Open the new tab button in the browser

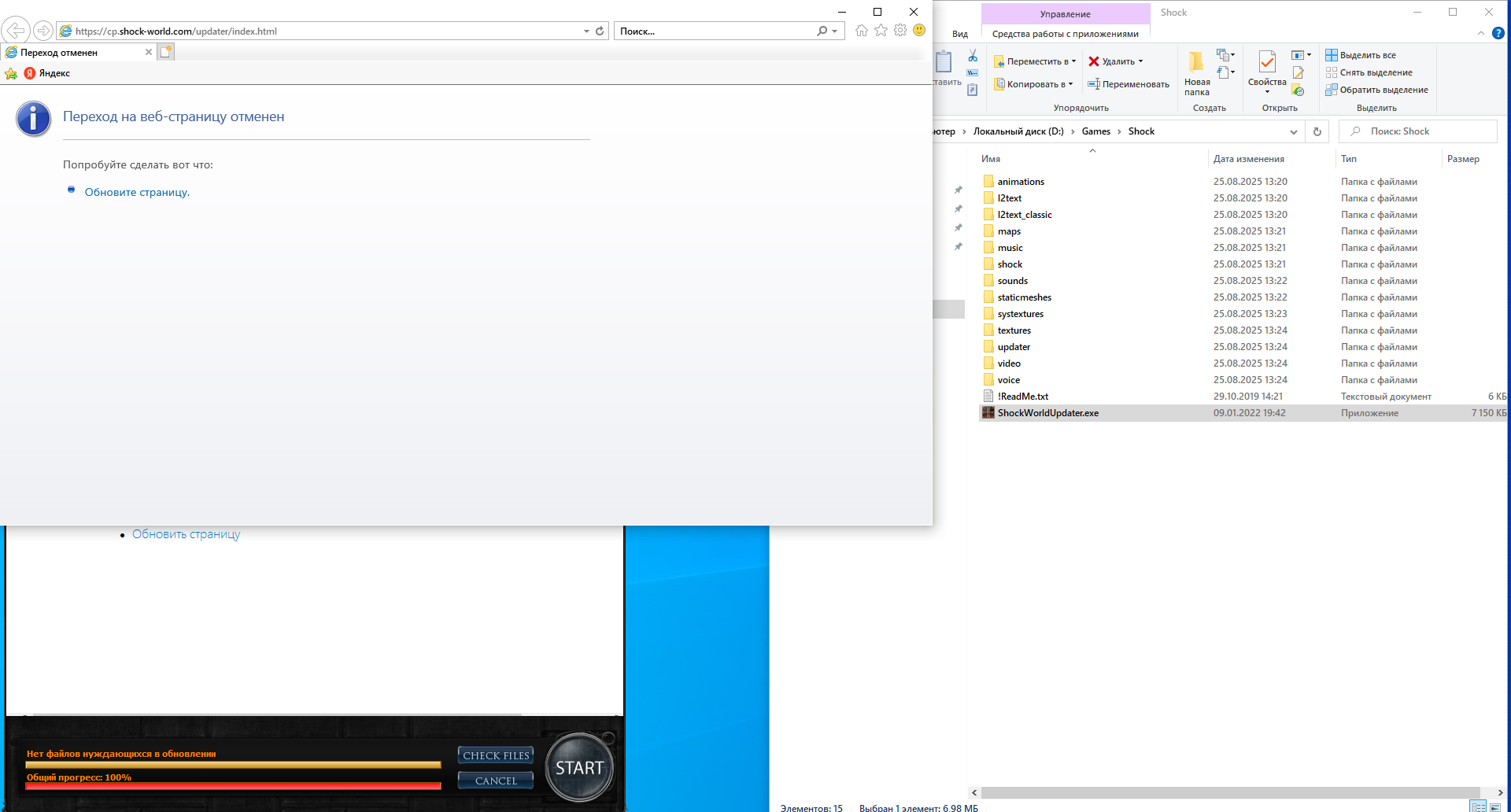click(165, 52)
